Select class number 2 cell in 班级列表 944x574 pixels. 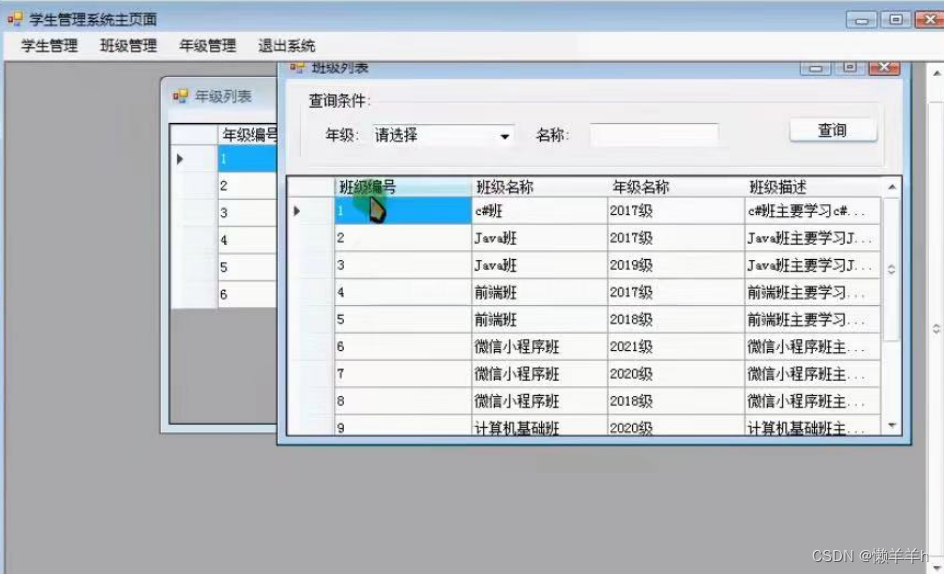[x=403, y=238]
